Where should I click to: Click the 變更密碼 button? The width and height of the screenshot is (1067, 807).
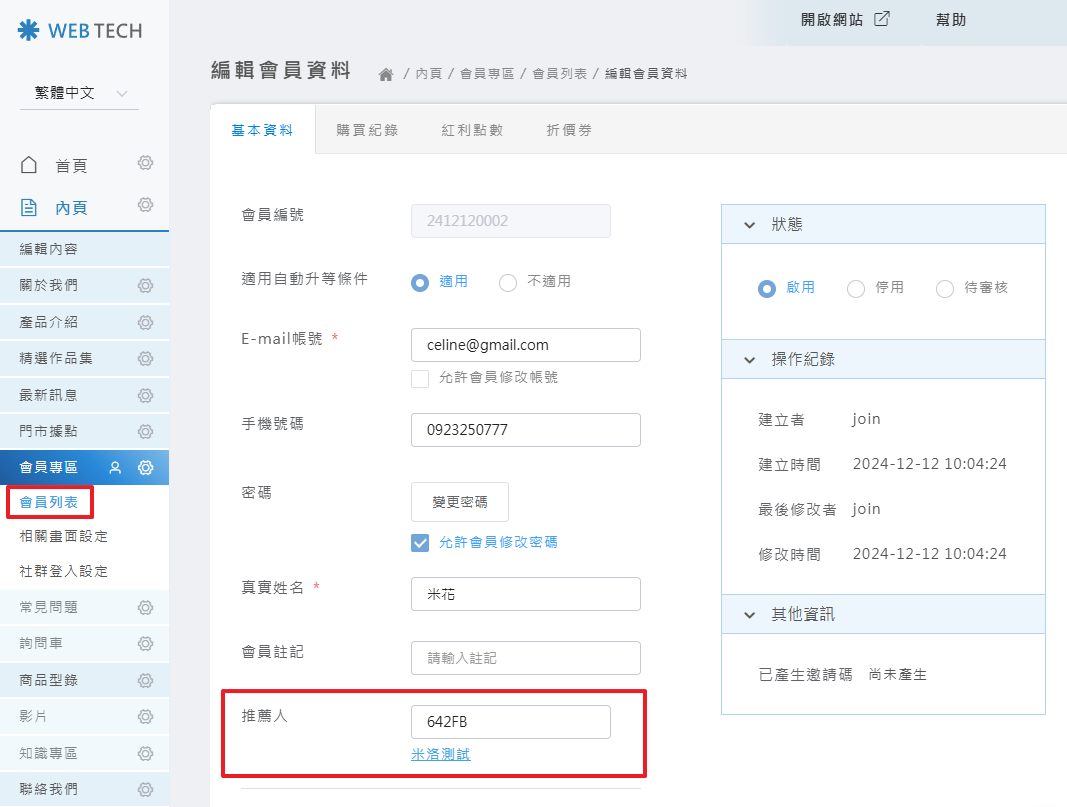pyautogui.click(x=460, y=502)
